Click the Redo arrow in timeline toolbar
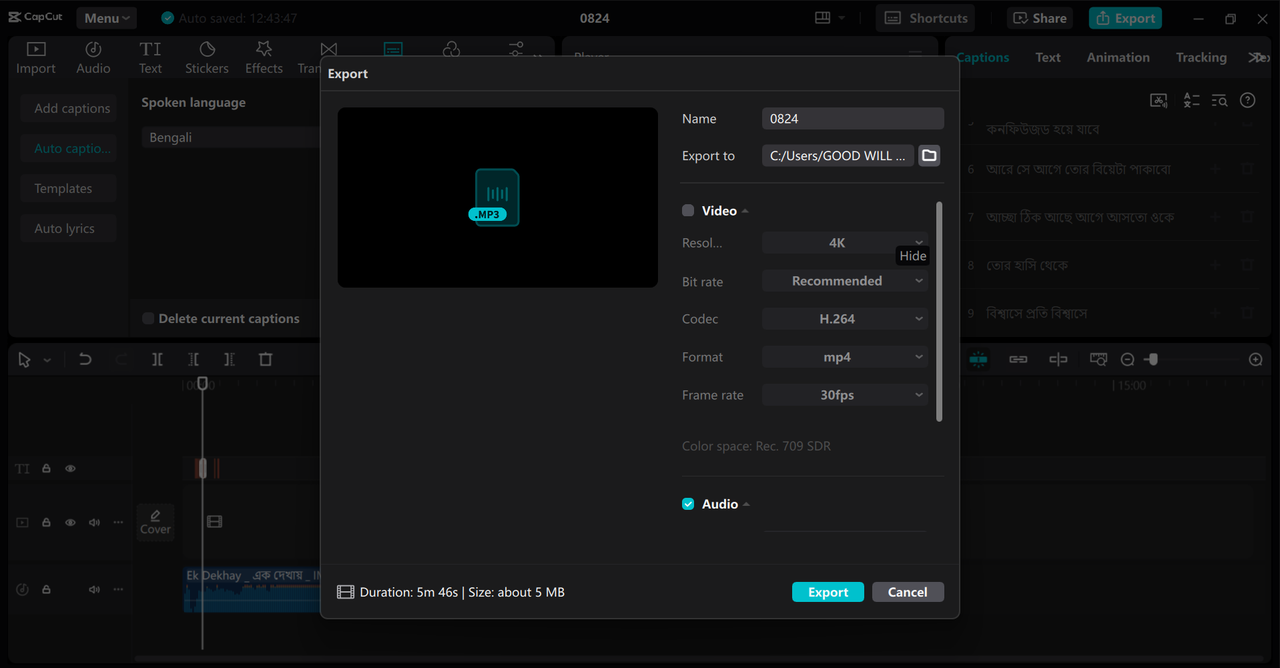This screenshot has width=1280, height=668. click(121, 359)
